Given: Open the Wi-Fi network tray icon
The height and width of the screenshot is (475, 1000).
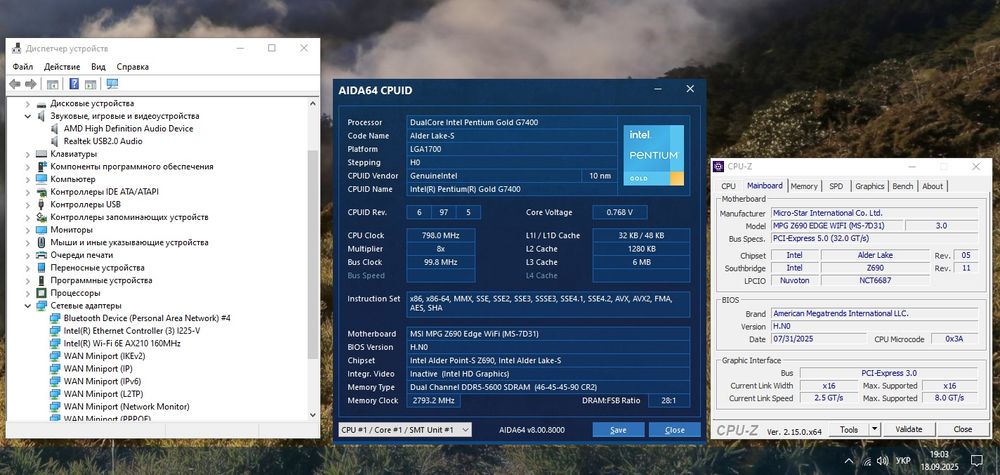Looking at the screenshot, I should pos(867,461).
